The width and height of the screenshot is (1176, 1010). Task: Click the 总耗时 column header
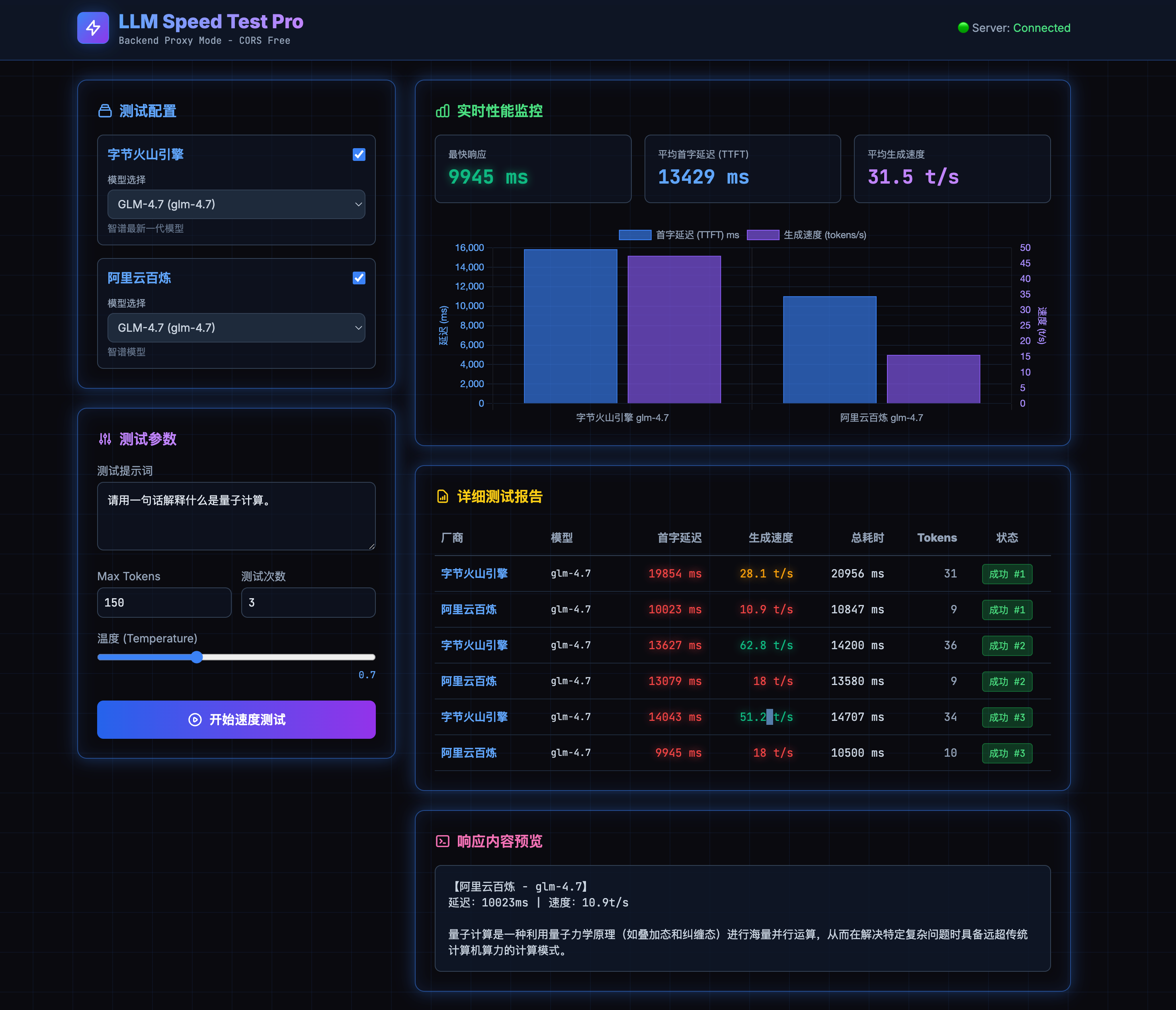[867, 538]
